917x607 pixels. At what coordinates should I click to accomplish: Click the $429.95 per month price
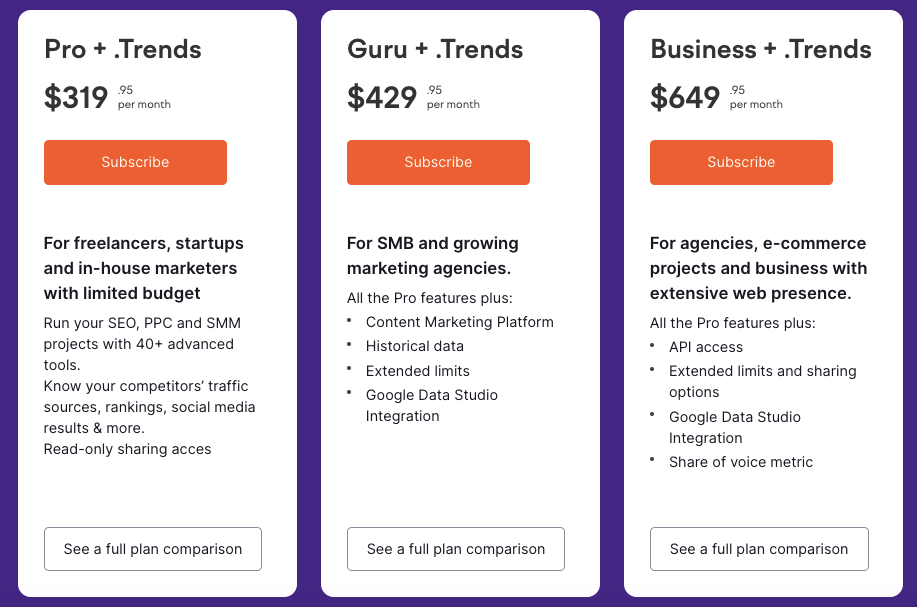pyautogui.click(x=412, y=97)
